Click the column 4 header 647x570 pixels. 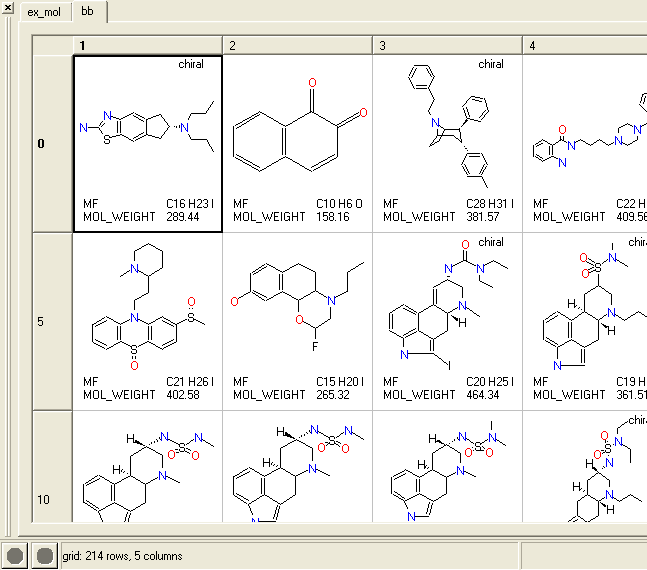(x=584, y=45)
